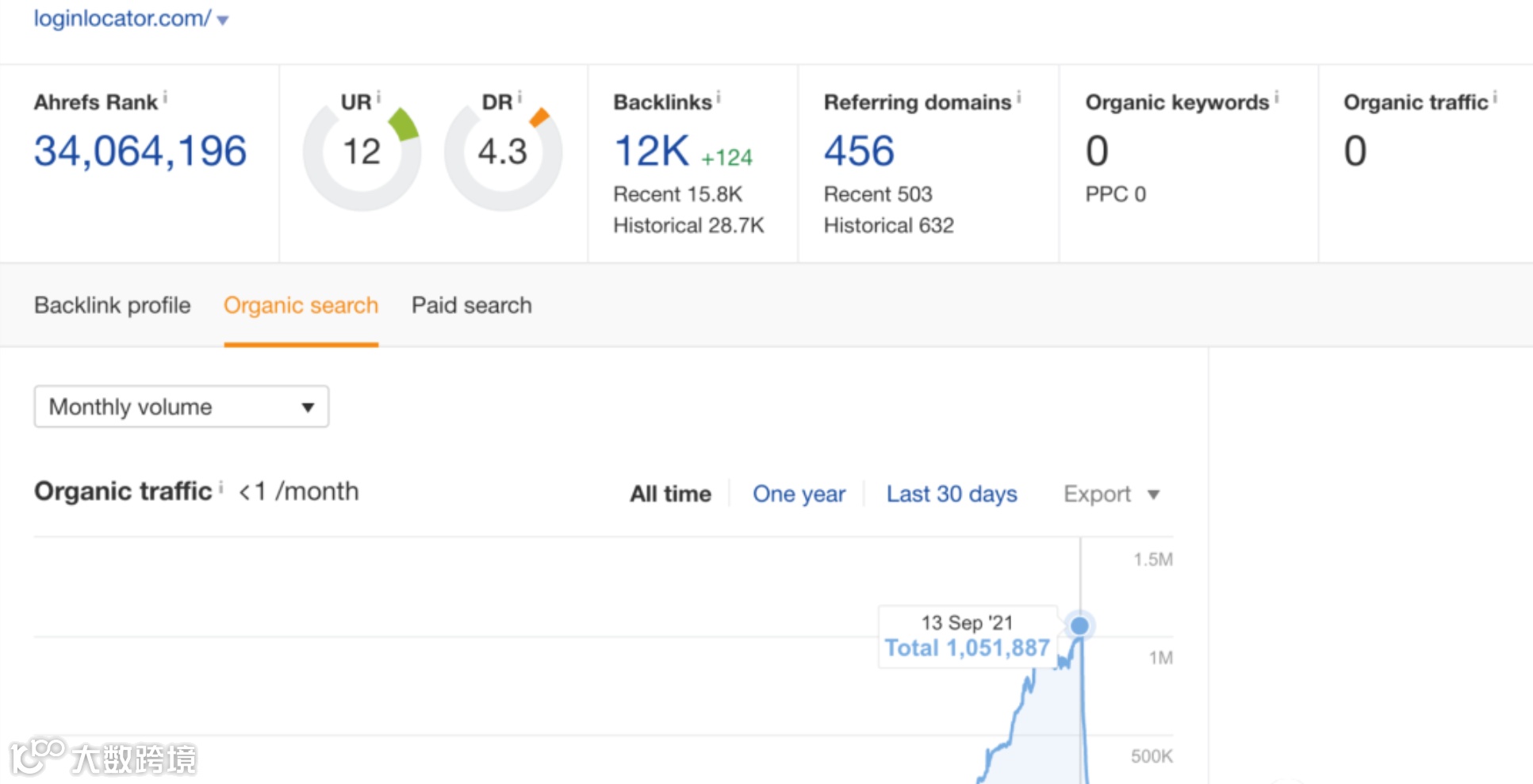Select the Last 30 days range
Viewport: 1533px width, 784px height.
(952, 494)
